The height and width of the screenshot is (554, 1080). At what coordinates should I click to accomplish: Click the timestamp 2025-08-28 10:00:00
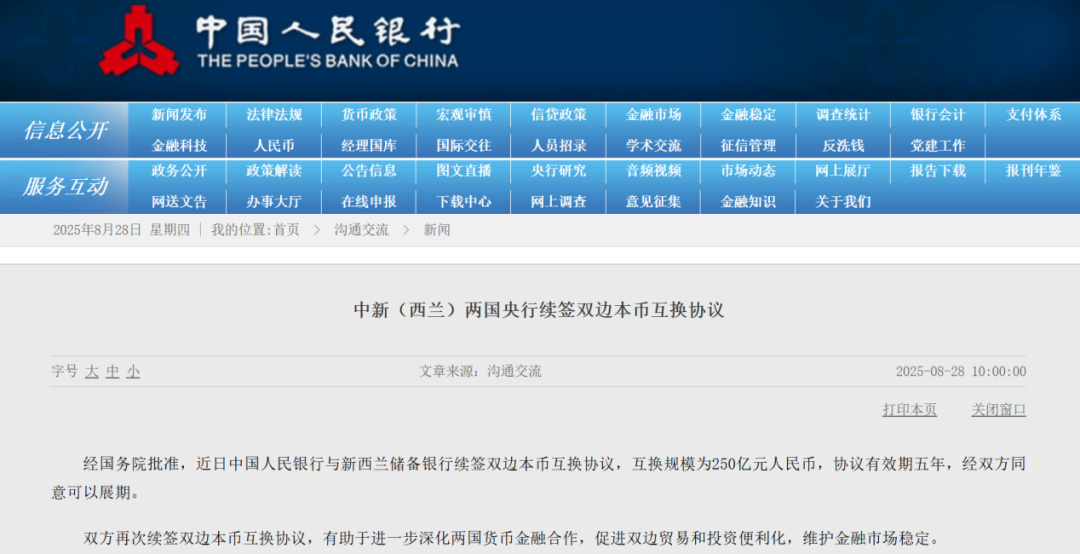coord(961,372)
